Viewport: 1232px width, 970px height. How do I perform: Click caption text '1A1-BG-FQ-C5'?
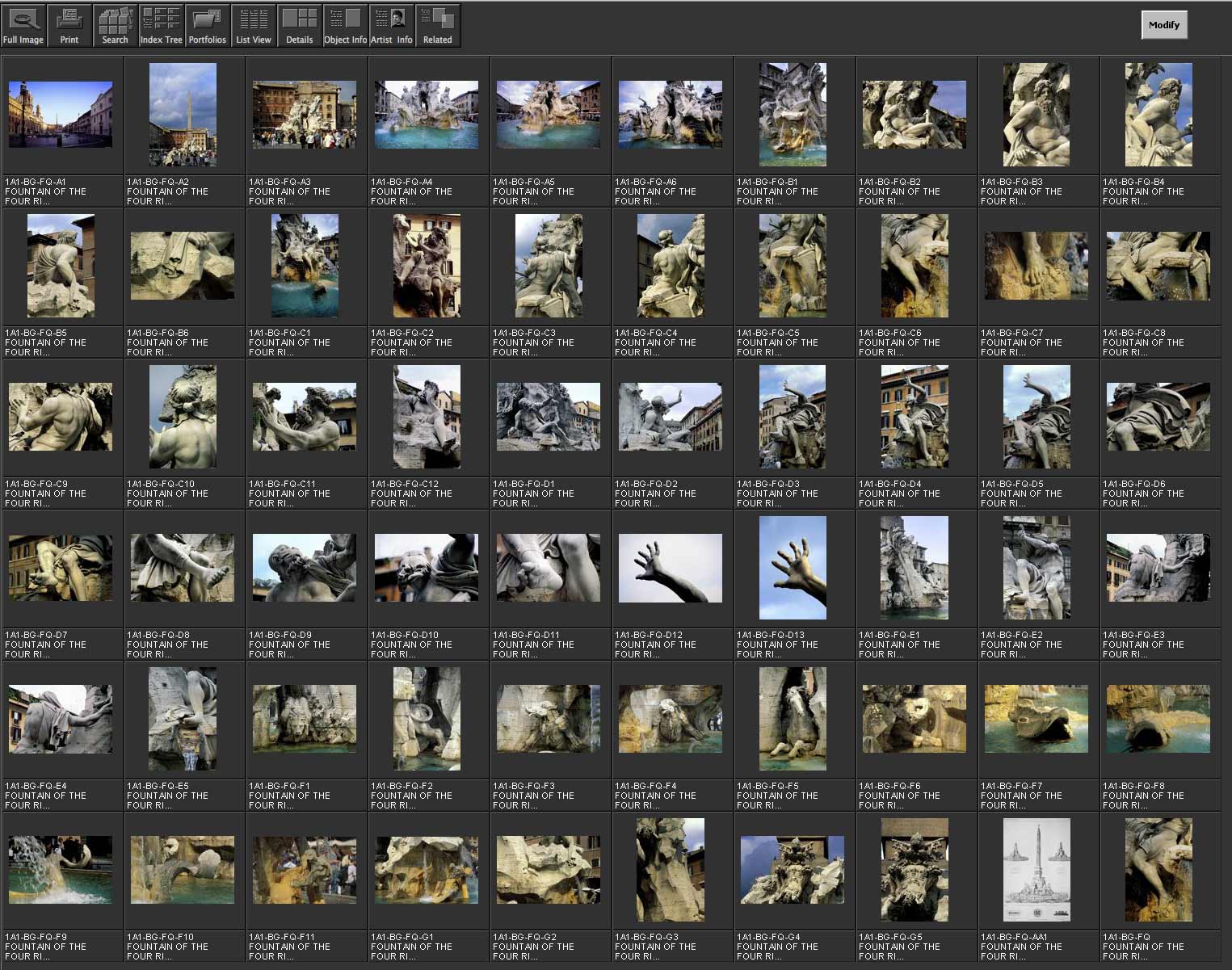(767, 333)
